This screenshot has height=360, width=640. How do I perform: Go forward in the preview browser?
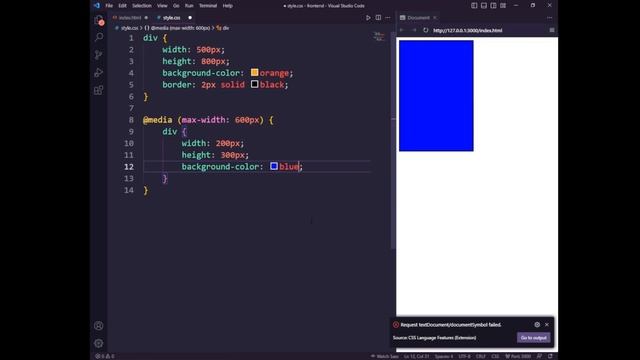click(414, 30)
